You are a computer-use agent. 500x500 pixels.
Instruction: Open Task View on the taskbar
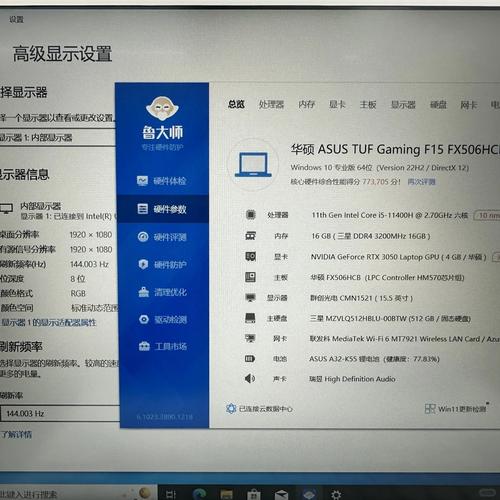click(x=170, y=494)
